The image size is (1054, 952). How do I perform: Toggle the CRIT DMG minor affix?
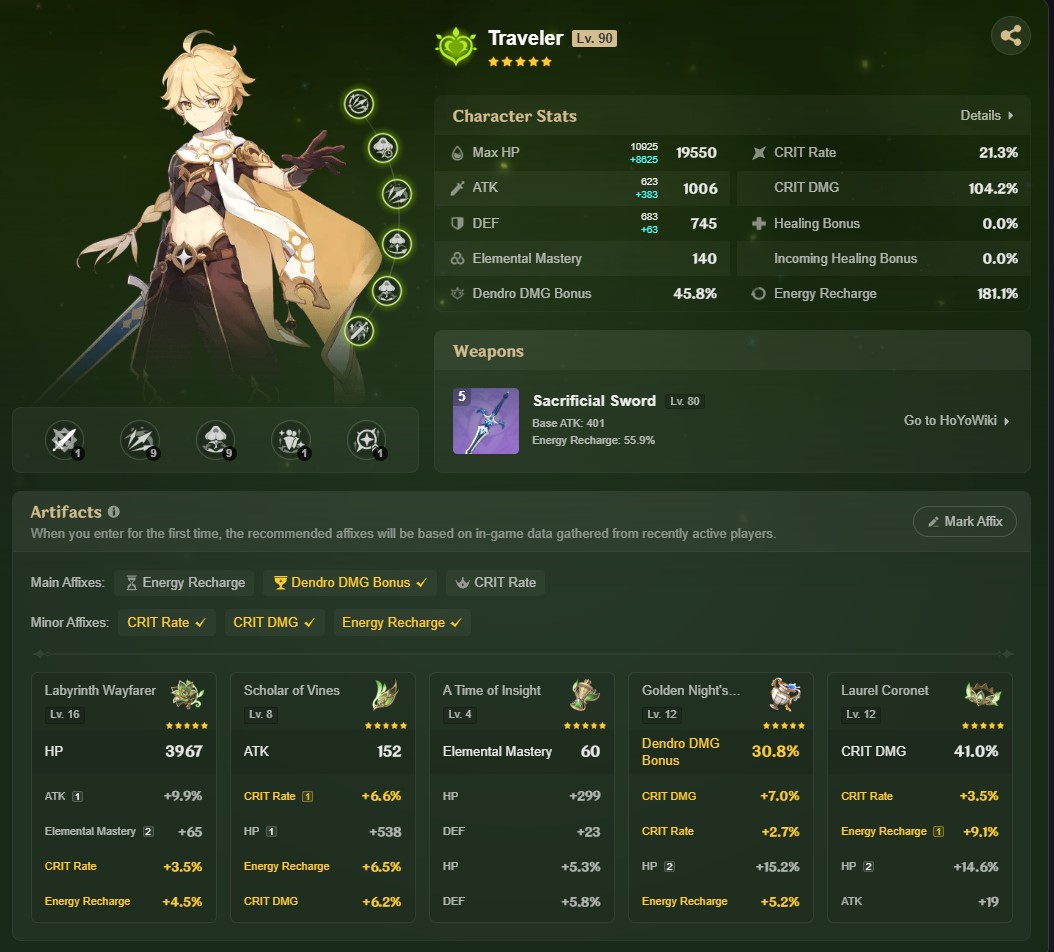274,623
